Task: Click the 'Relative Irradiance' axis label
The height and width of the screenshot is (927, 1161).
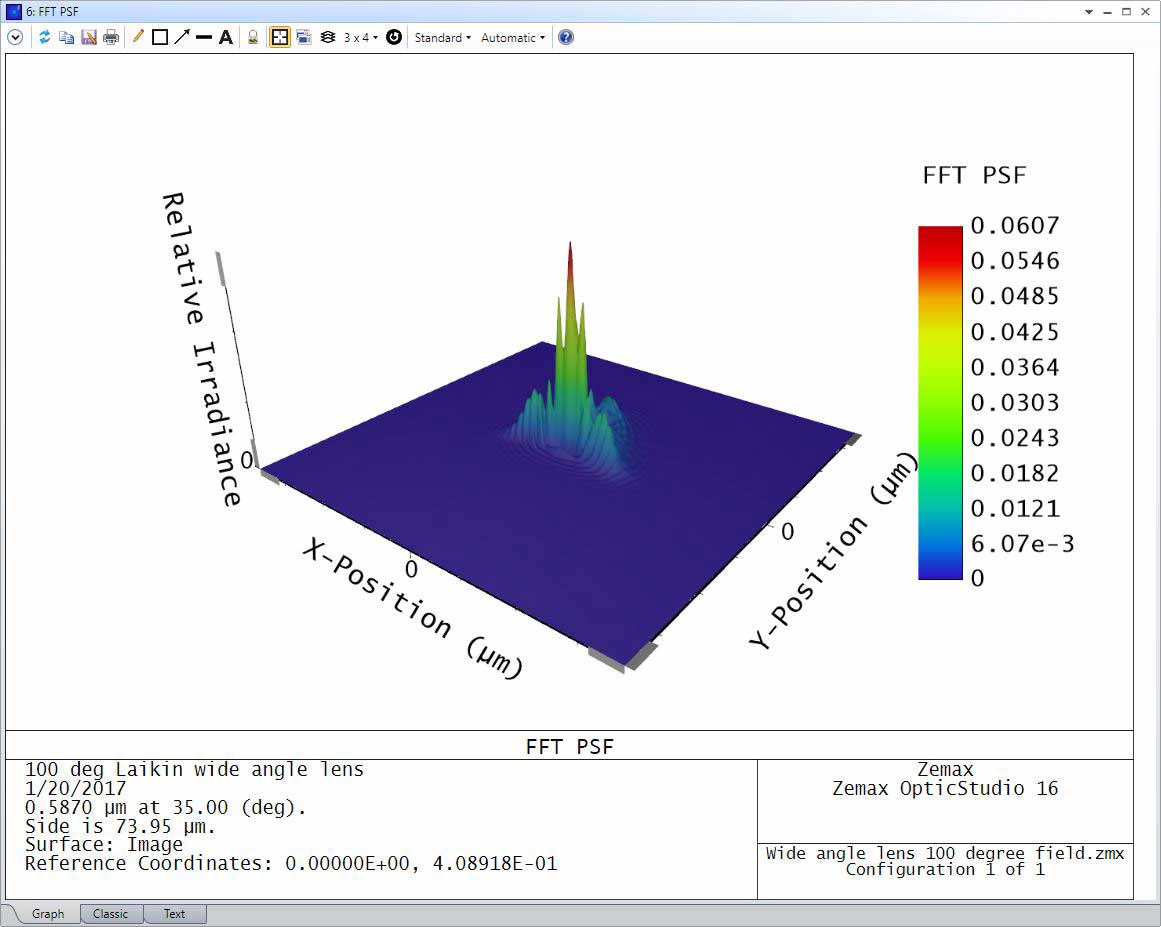Action: click(x=201, y=349)
